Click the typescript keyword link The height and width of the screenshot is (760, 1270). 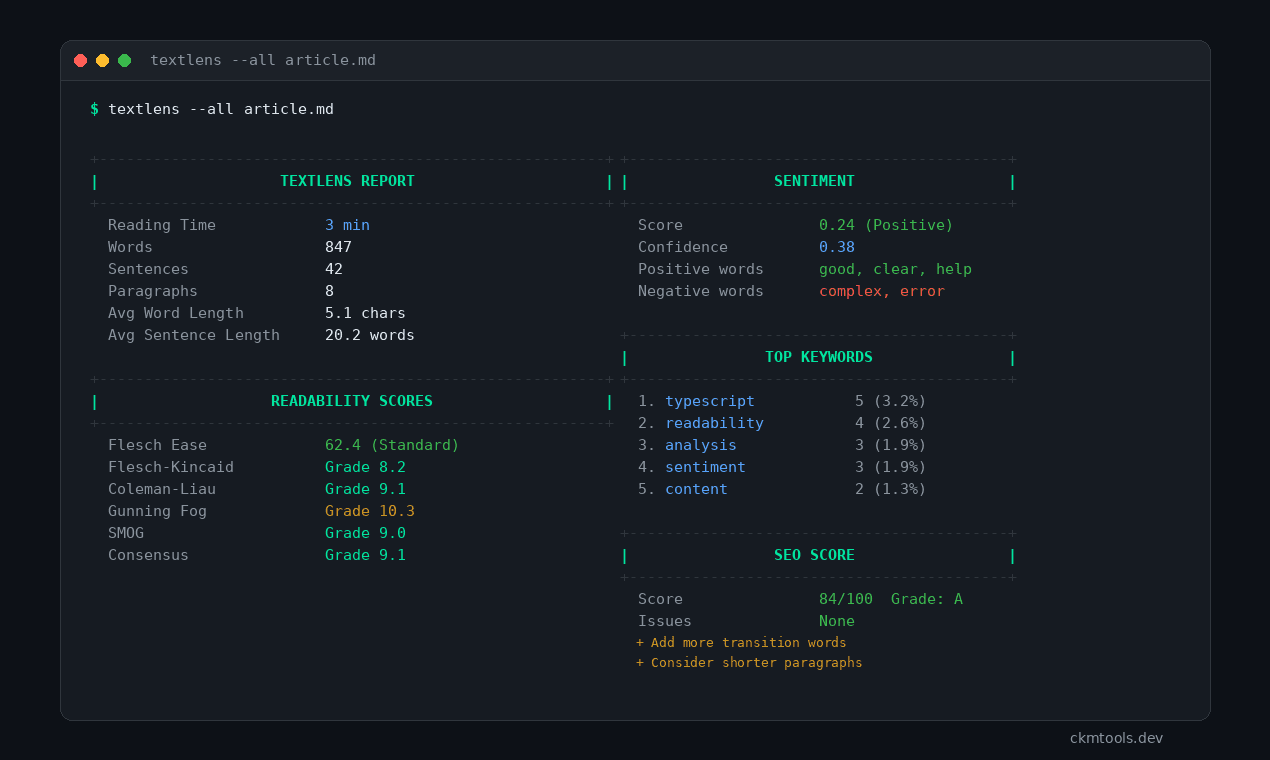click(710, 401)
